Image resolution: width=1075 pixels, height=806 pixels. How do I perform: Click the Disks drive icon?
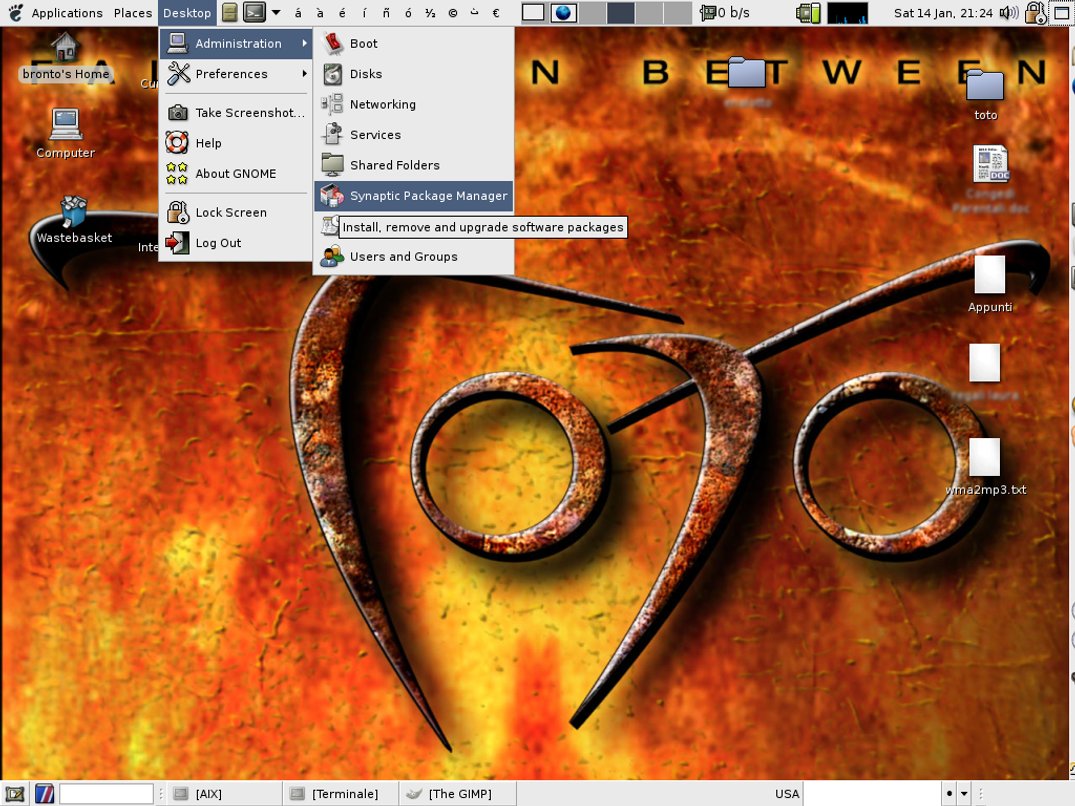point(333,73)
